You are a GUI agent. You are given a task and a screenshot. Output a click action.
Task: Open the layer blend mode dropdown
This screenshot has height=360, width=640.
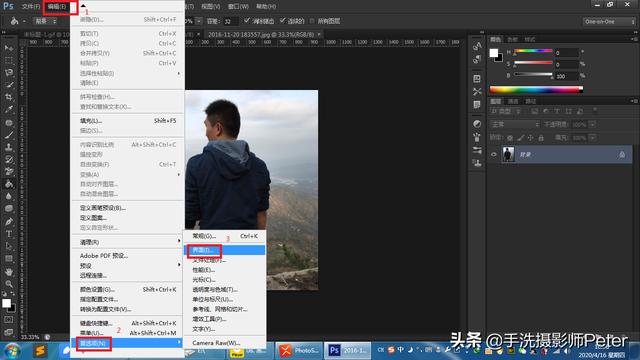point(515,124)
